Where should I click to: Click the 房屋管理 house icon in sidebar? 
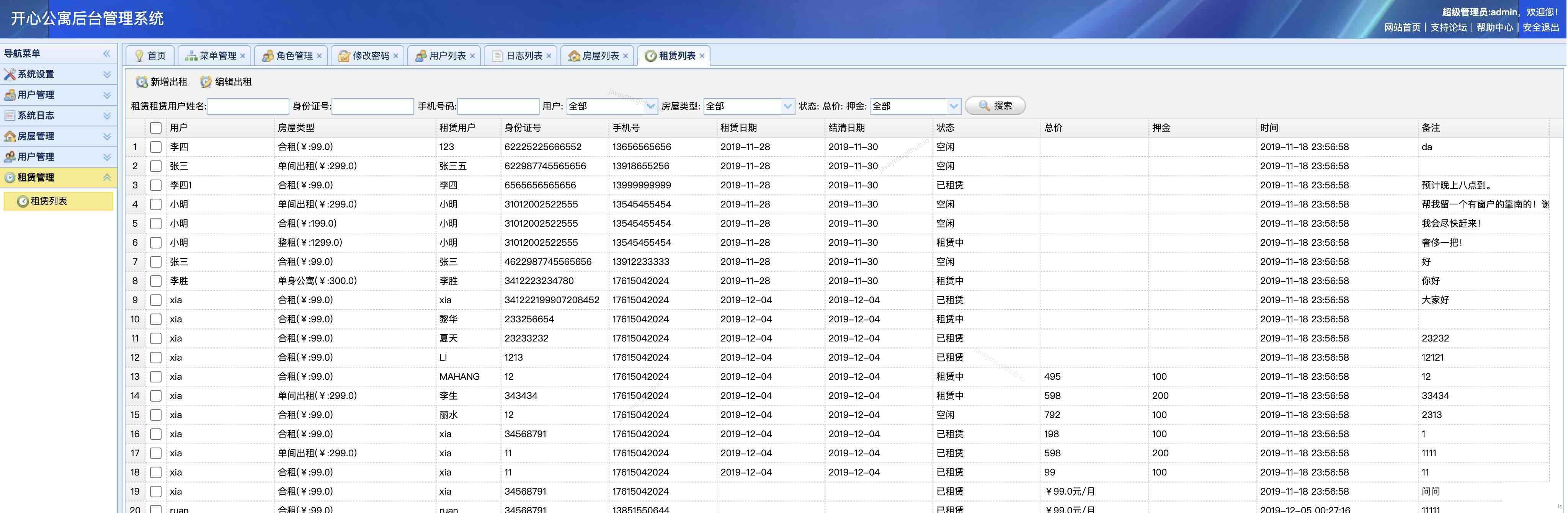coord(10,136)
